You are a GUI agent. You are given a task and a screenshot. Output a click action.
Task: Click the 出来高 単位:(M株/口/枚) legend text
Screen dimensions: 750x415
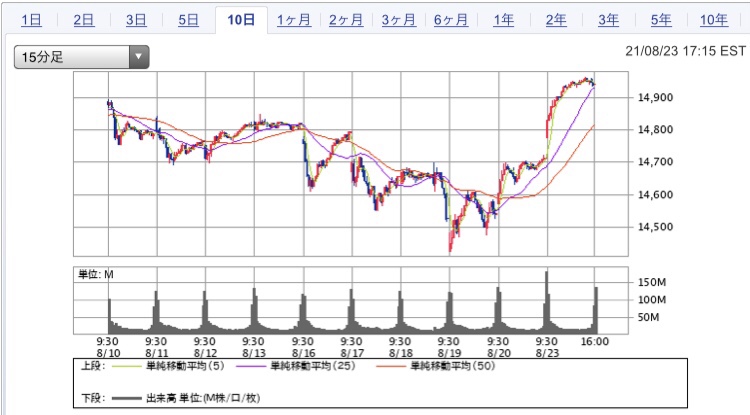coord(203,398)
